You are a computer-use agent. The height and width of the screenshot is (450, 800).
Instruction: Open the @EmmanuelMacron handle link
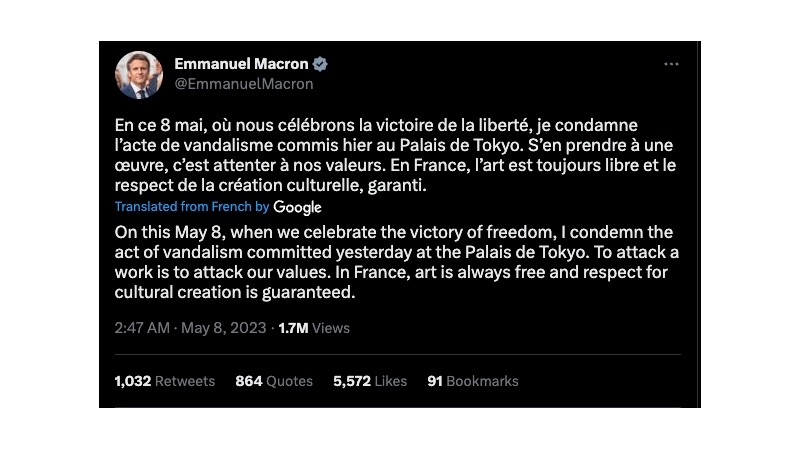click(244, 84)
